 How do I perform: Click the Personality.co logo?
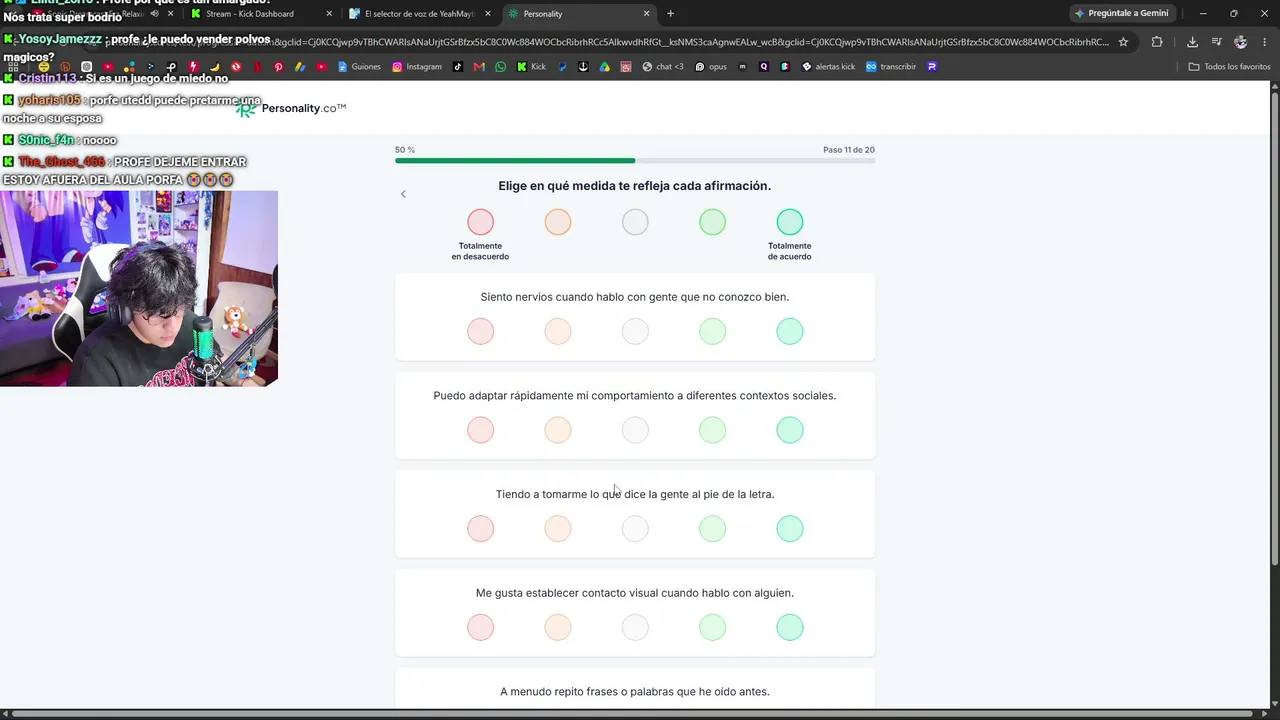click(291, 108)
